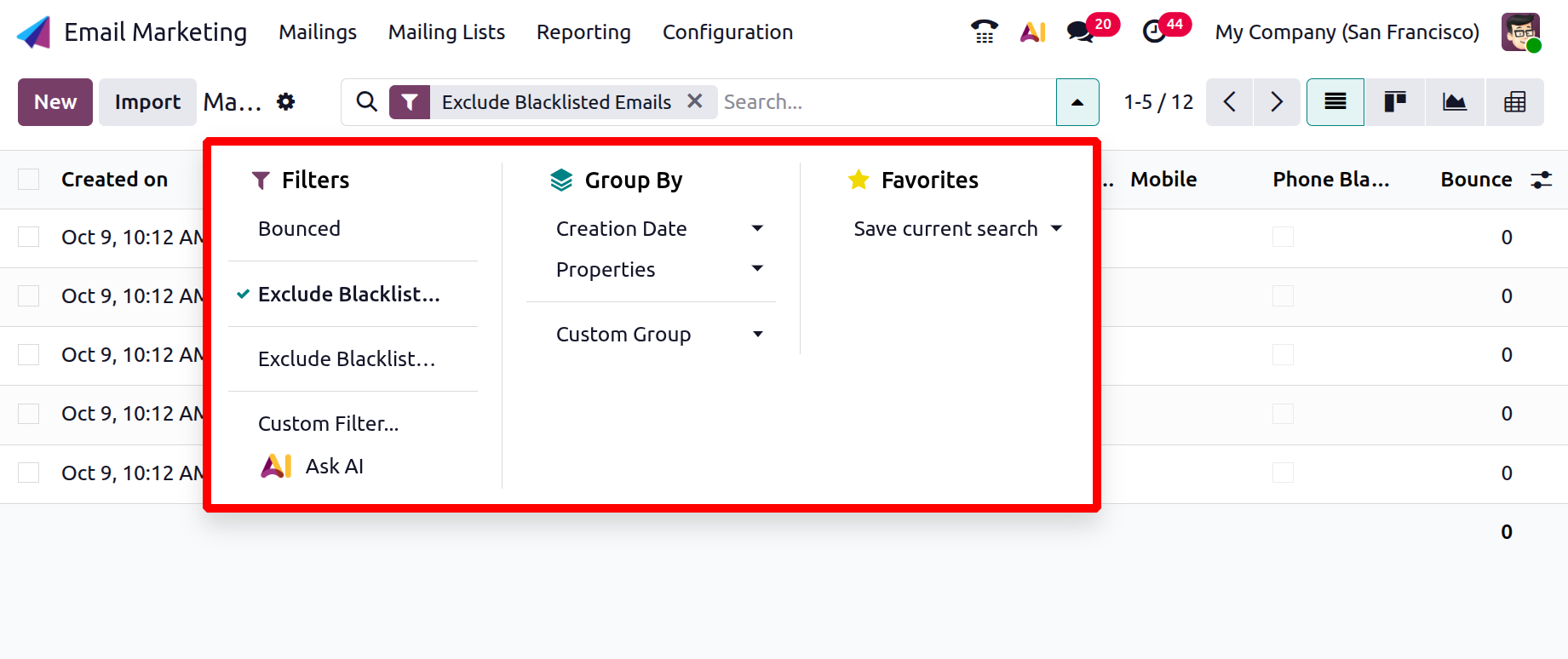Screen dimensions: 1568x659
Task: Switch to Graph view
Action: [x=1454, y=102]
